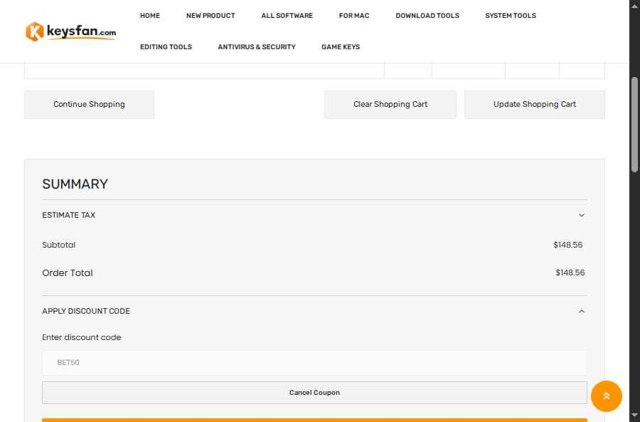This screenshot has height=422, width=640.
Task: Click the orange scroll-to-top arrow button
Action: pos(606,396)
